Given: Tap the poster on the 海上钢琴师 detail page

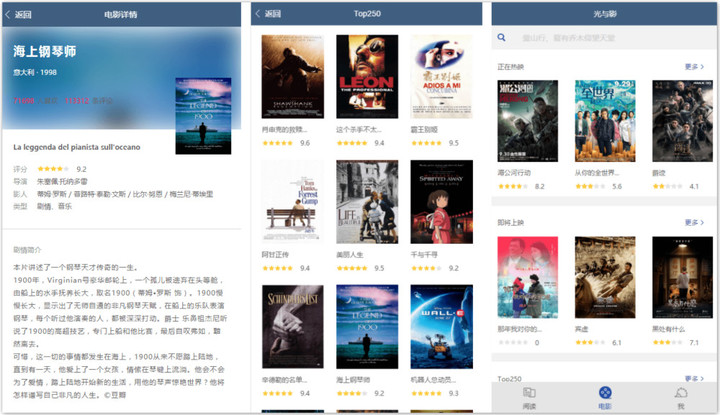Looking at the screenshot, I should (x=203, y=116).
